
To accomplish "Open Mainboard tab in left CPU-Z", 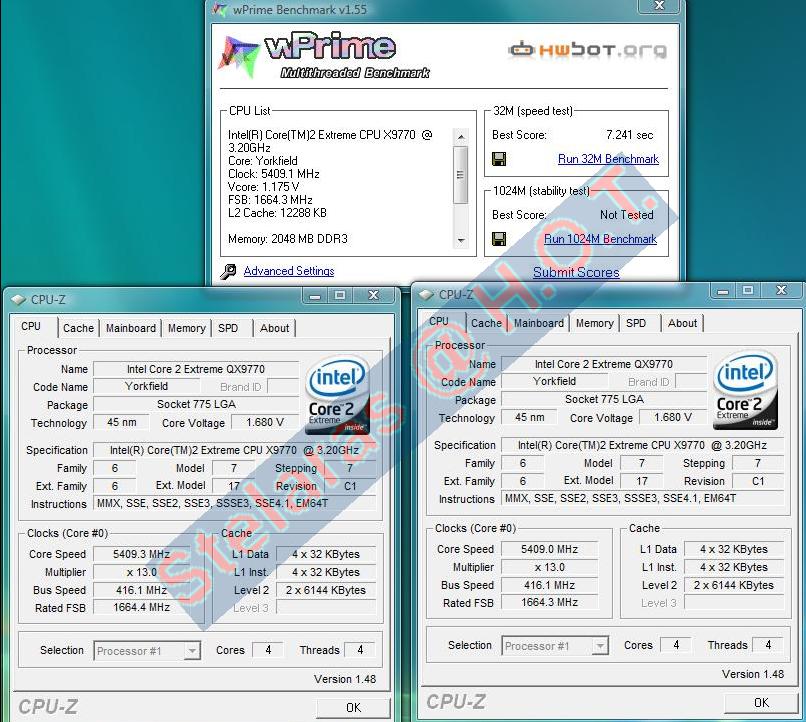I will pyautogui.click(x=131, y=328).
